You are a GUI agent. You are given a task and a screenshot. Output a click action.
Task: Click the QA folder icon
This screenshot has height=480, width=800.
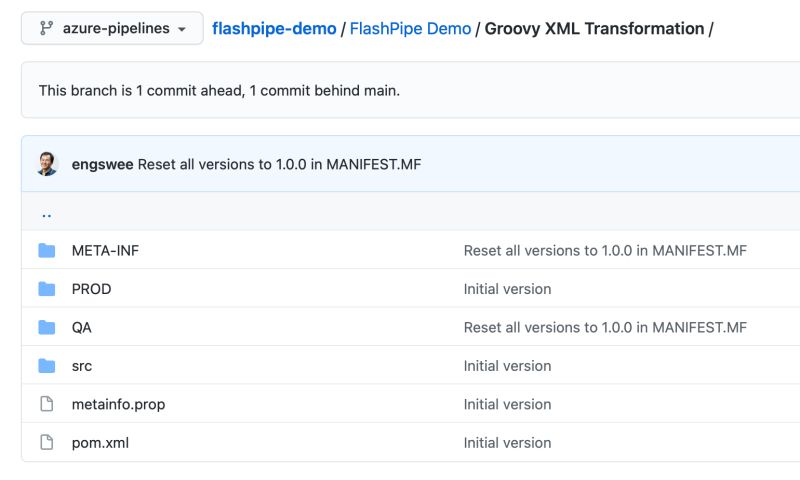point(46,327)
